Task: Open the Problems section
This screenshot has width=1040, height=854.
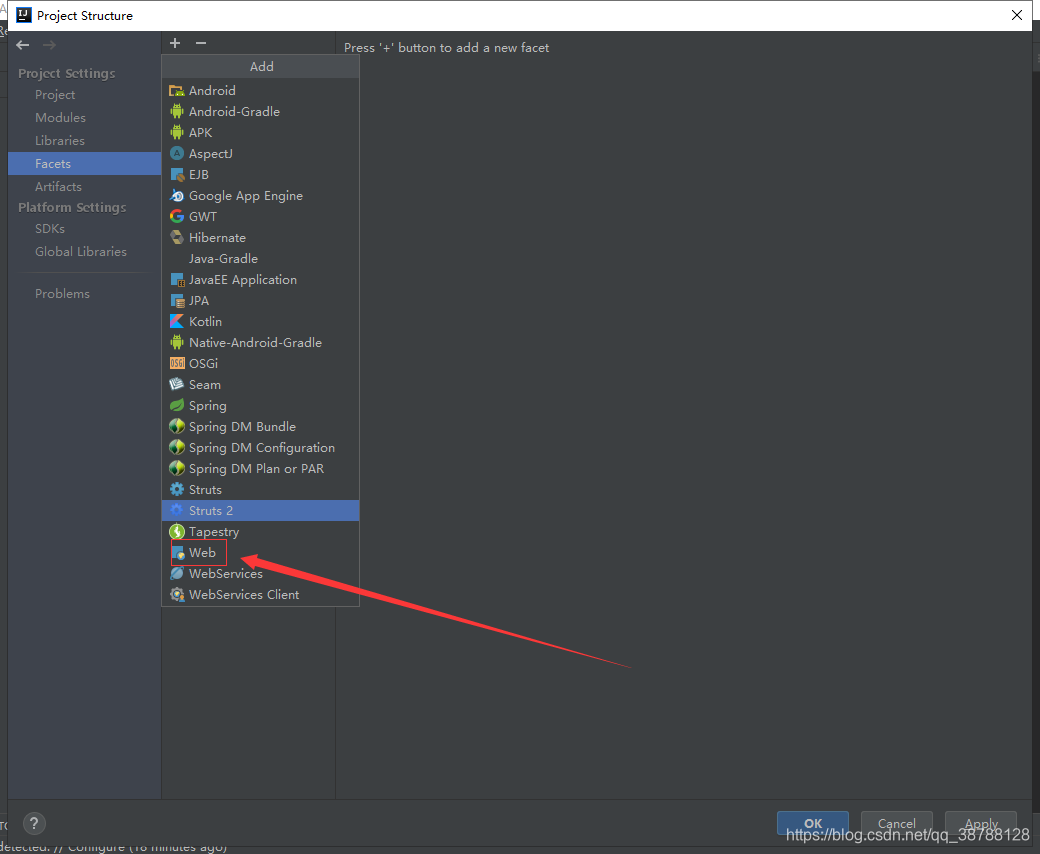Action: (x=84, y=294)
